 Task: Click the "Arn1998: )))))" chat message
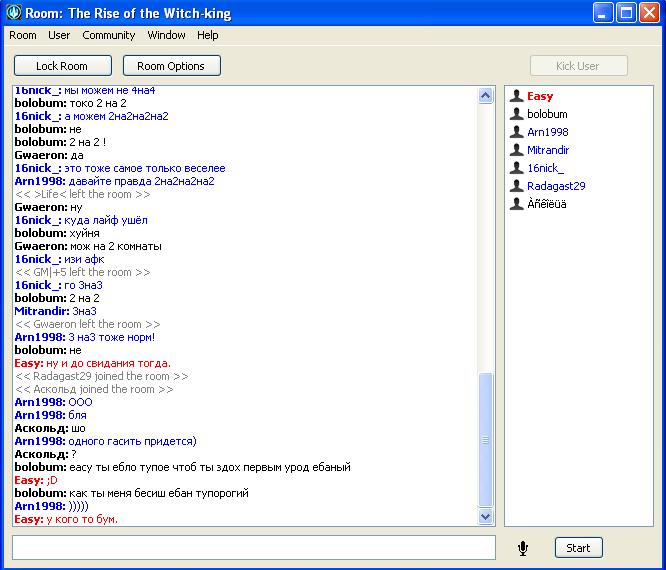pos(52,506)
